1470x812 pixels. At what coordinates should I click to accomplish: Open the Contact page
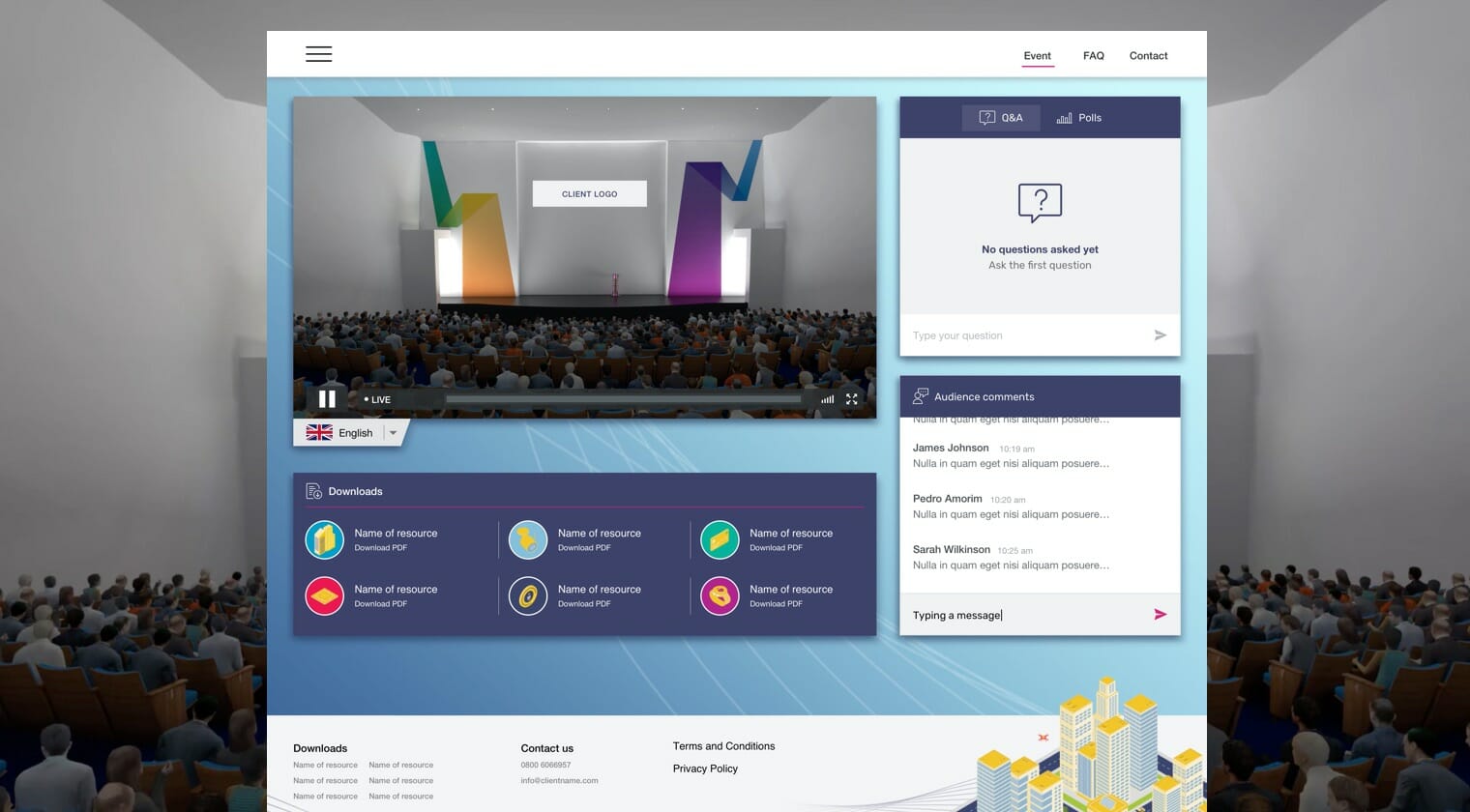(1149, 56)
